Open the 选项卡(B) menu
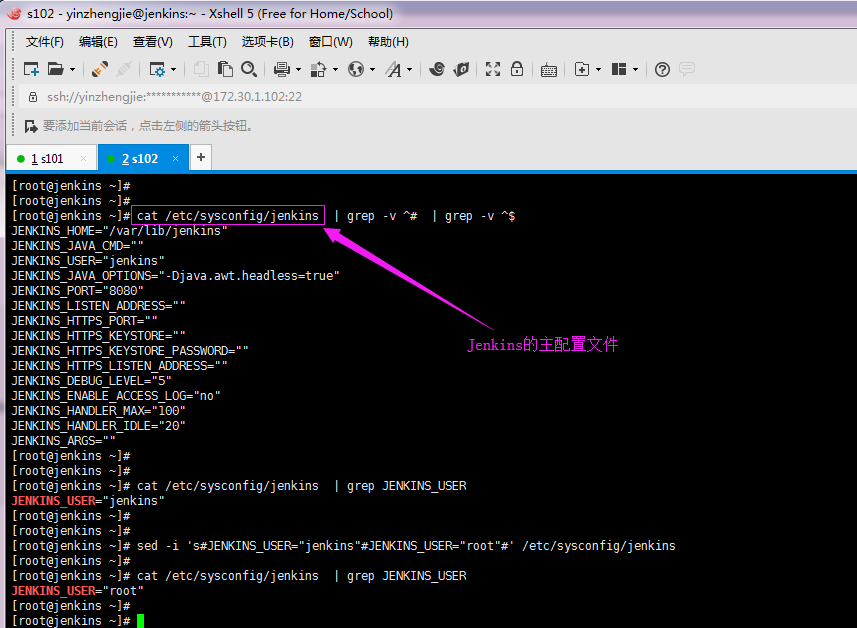This screenshot has height=628, width=857. [x=267, y=42]
